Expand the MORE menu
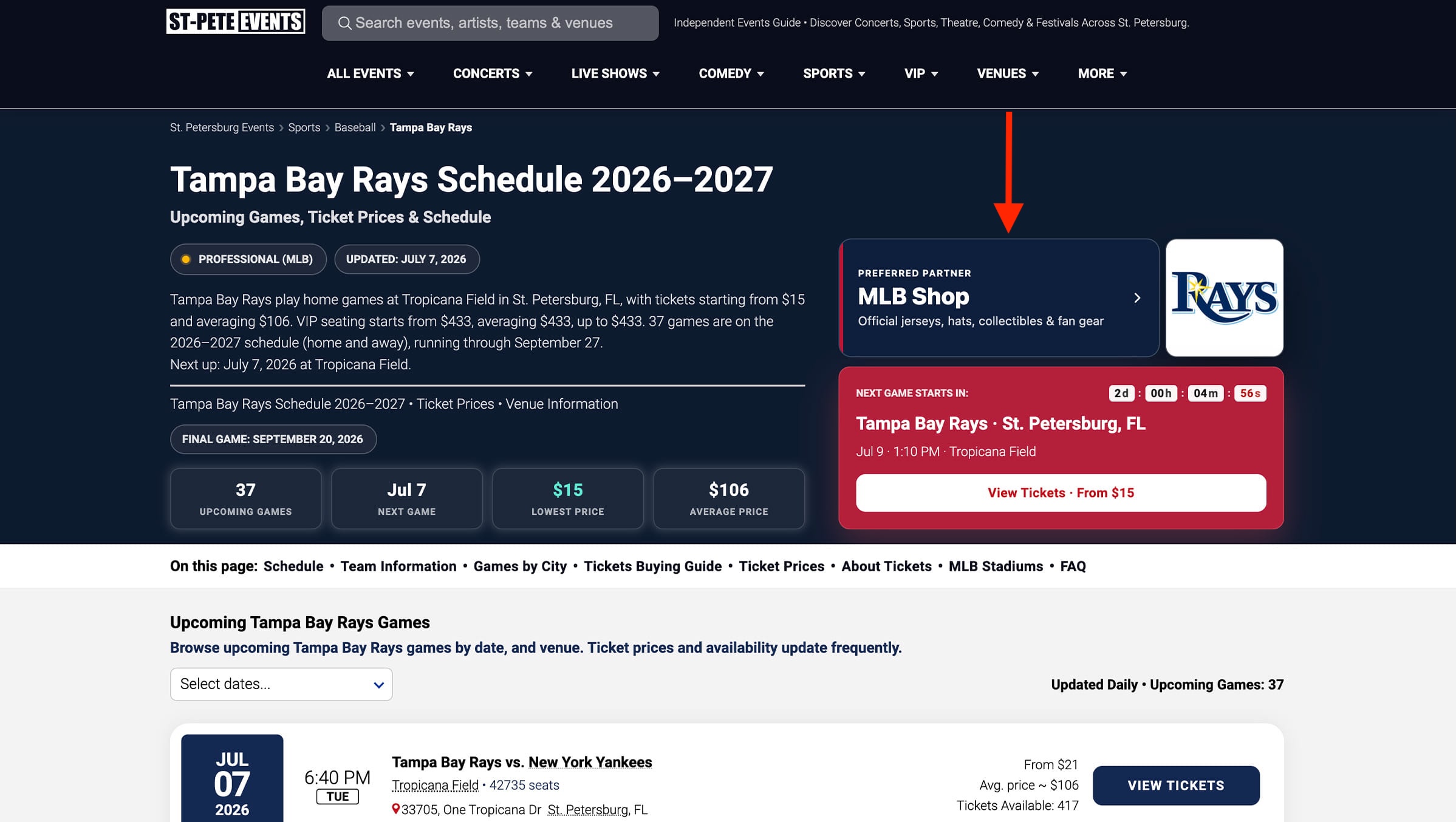 pyautogui.click(x=1102, y=73)
